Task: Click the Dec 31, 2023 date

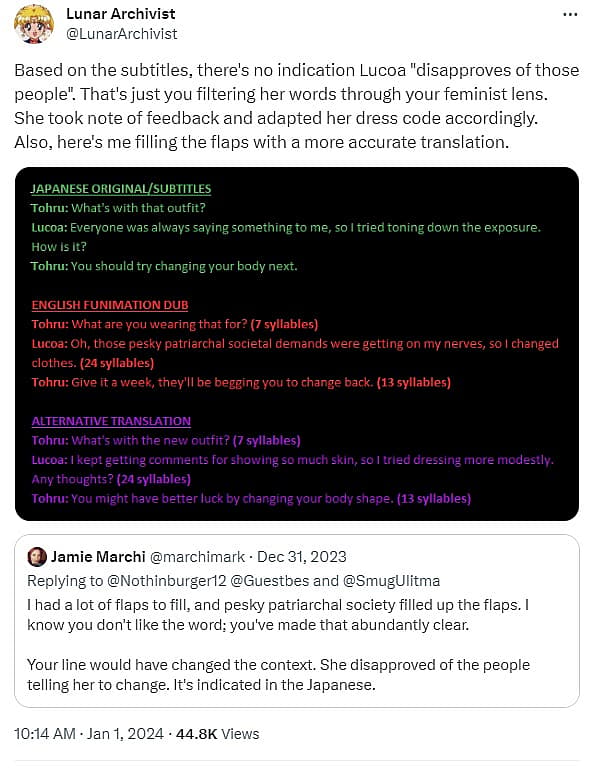Action: tap(302, 557)
